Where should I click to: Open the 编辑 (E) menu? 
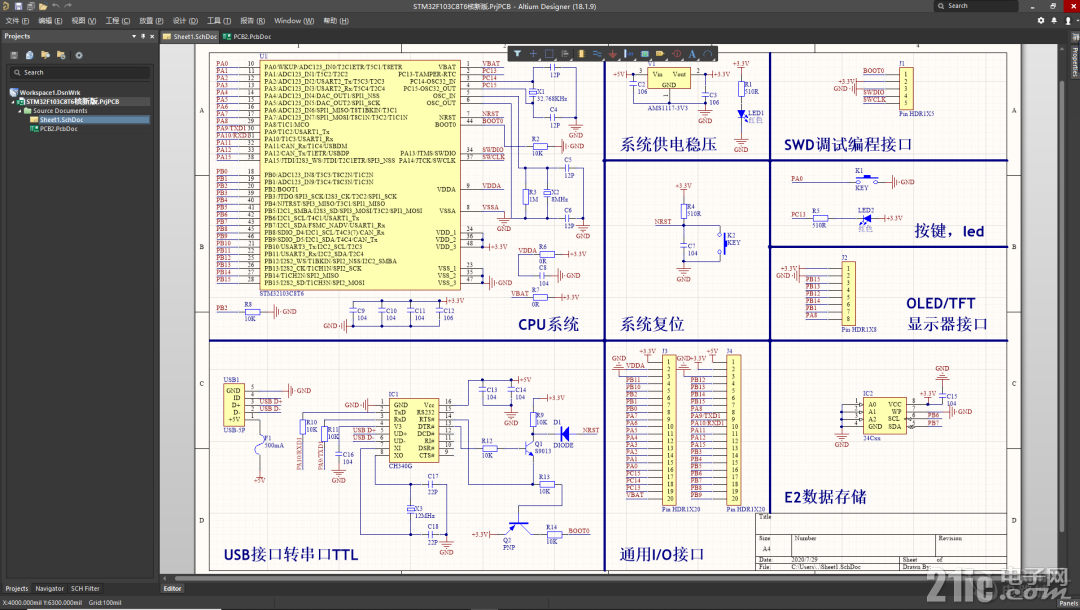tap(50, 21)
